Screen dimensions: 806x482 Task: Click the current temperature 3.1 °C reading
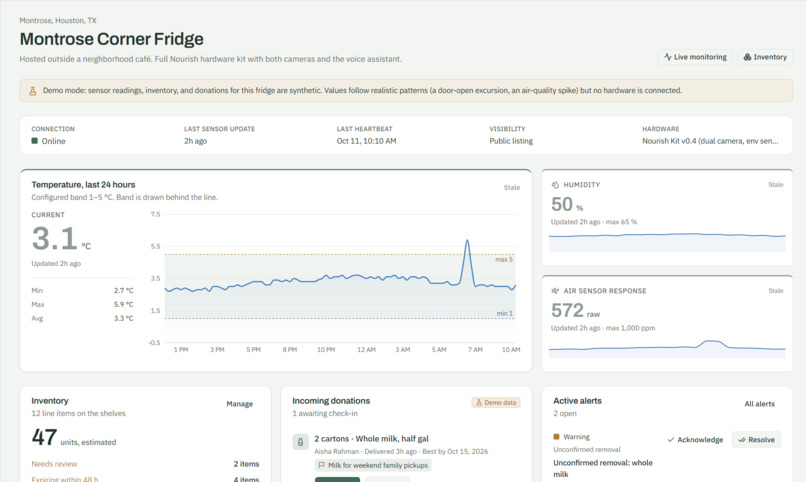pos(61,239)
